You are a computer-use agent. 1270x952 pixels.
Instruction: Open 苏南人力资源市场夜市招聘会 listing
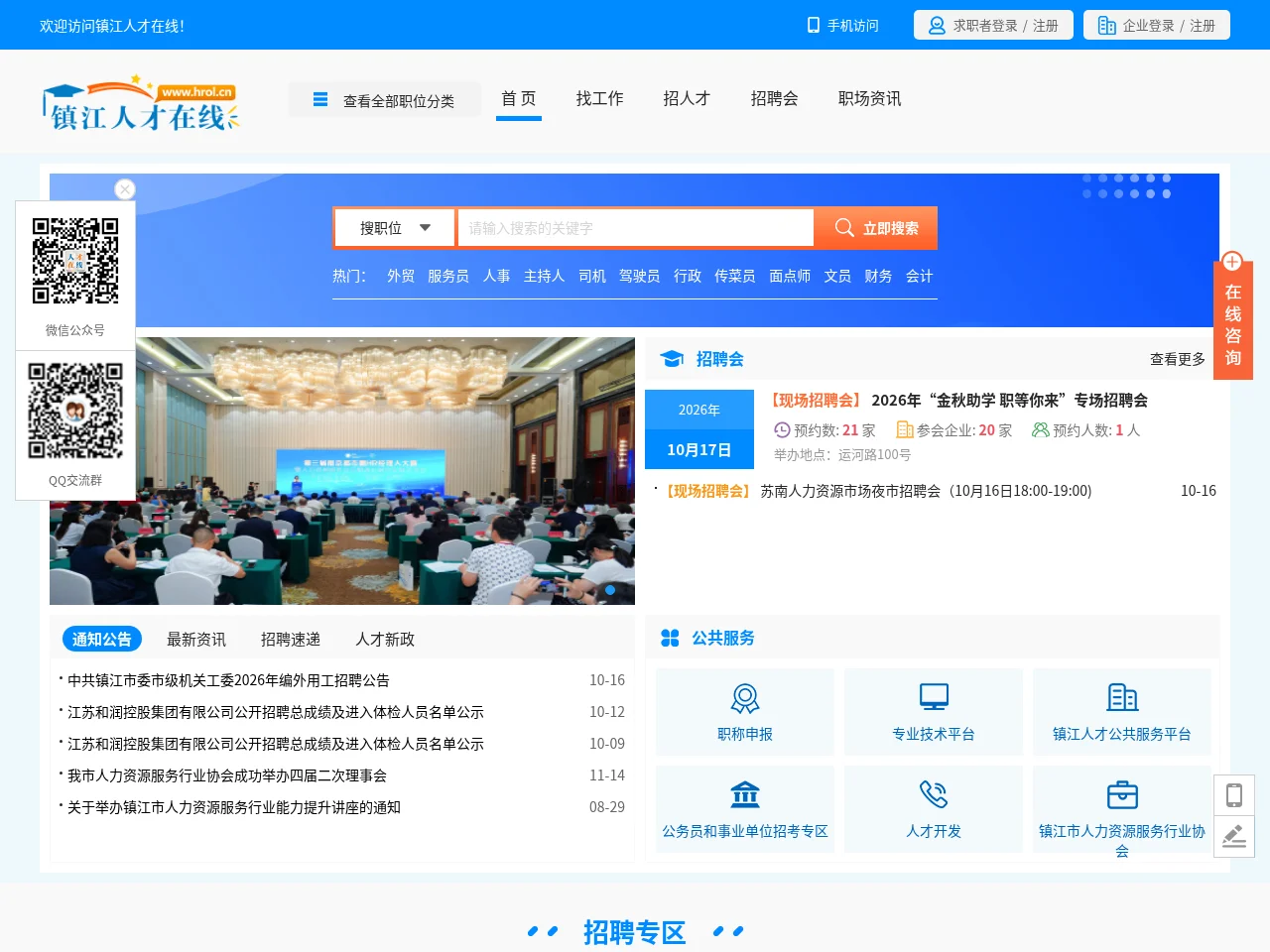pos(926,491)
